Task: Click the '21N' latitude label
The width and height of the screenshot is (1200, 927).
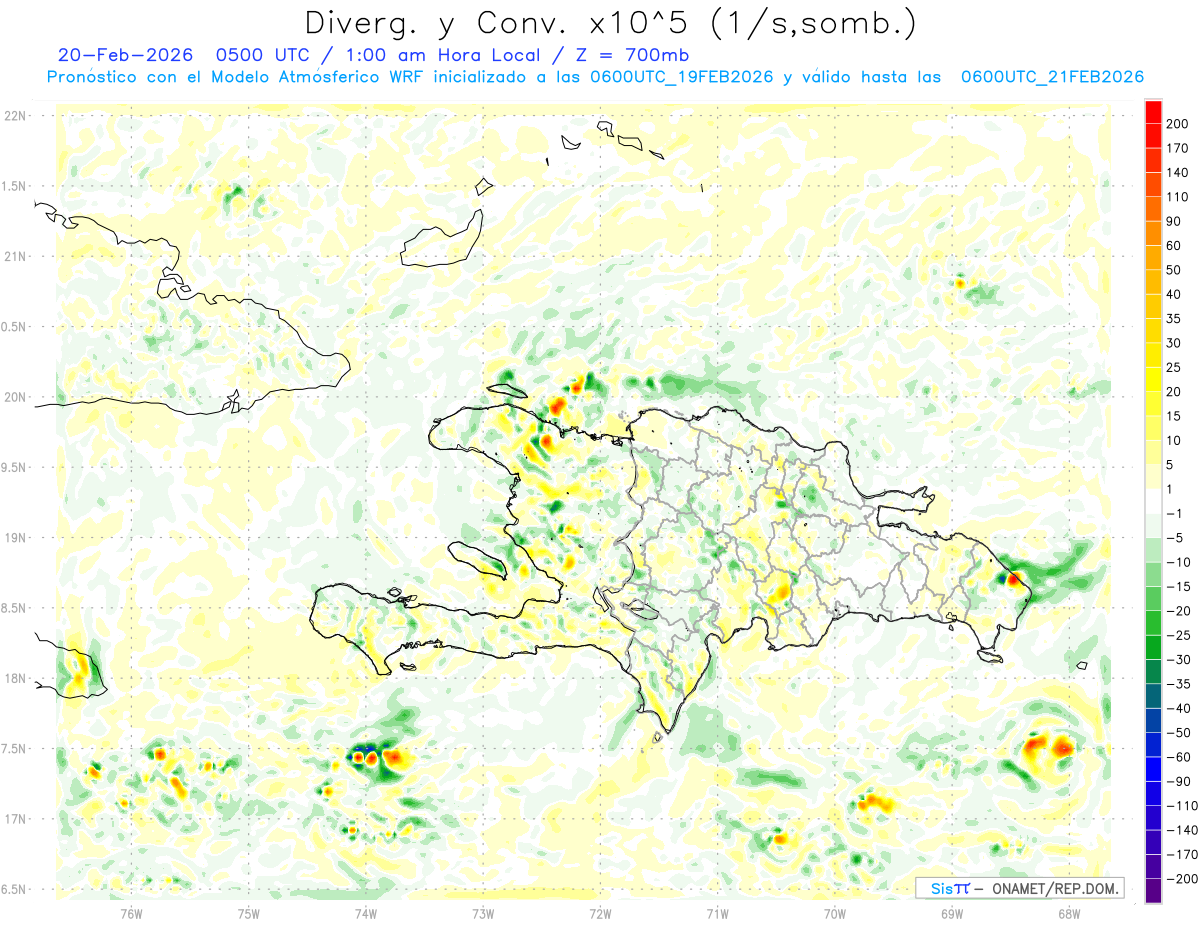Action: (14, 256)
